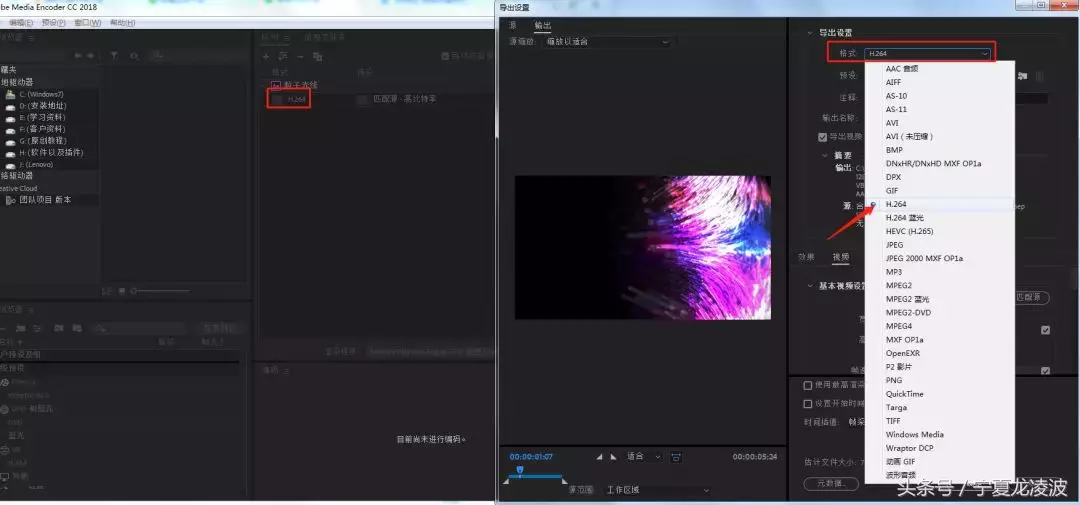Viewport: 1080px width, 505px height.
Task: Click the add source plus icon in queue panel
Action: click(266, 56)
